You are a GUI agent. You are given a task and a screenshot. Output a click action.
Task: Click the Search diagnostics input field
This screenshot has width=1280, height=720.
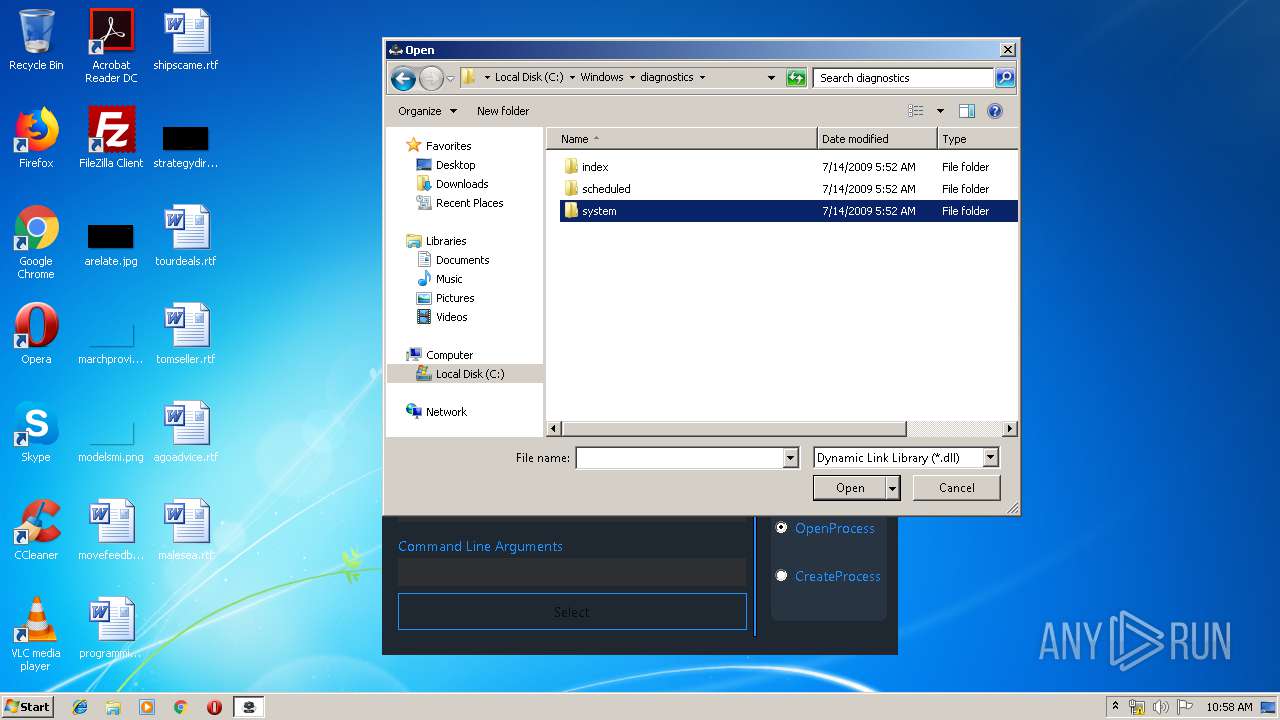[904, 78]
